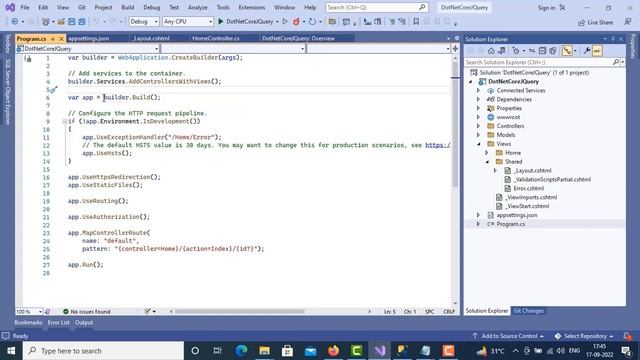Screen dimensions: 640x360
Task: Open the Error List panel tab
Action: click(58, 322)
